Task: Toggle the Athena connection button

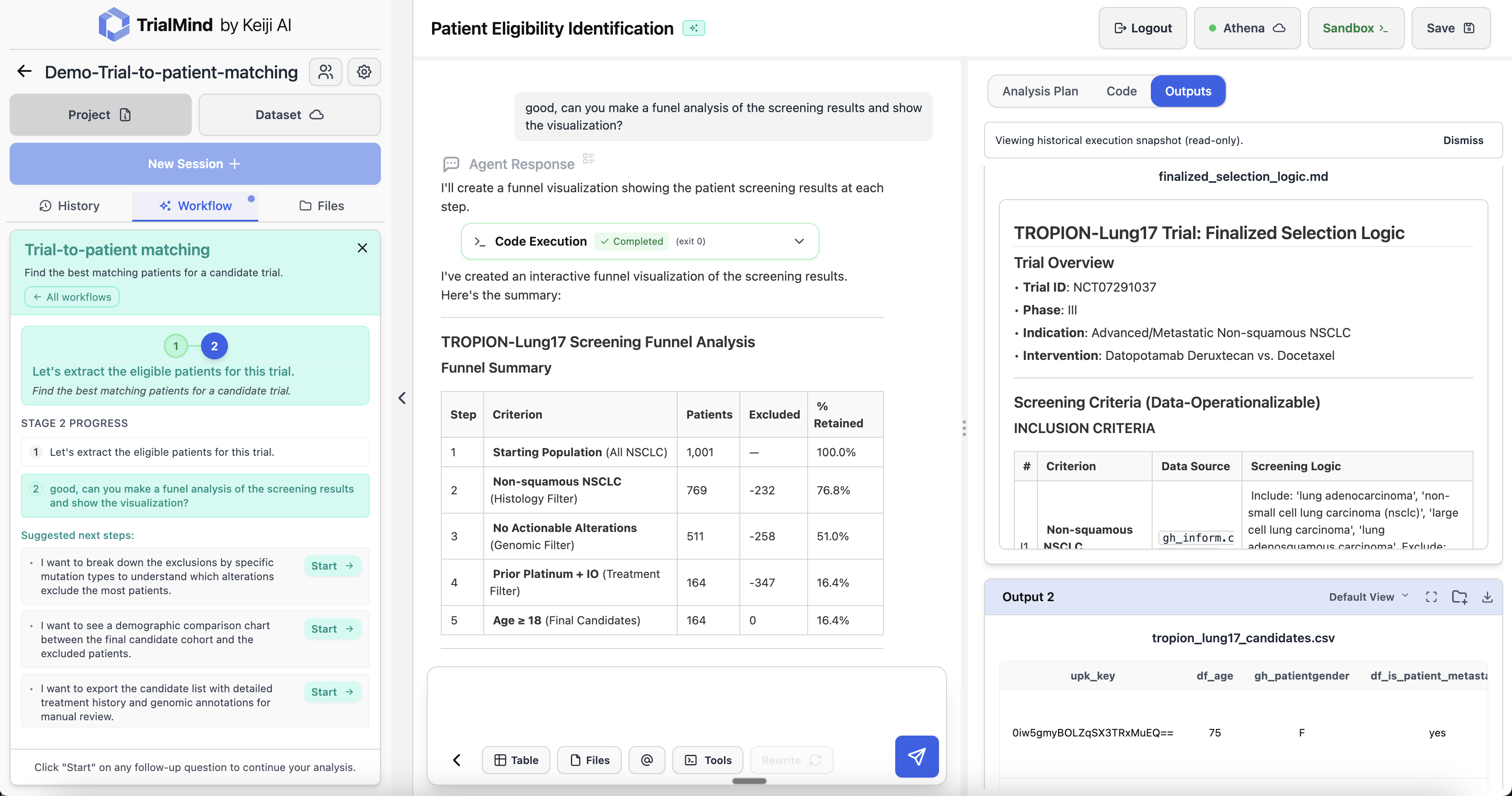Action: click(1247, 28)
